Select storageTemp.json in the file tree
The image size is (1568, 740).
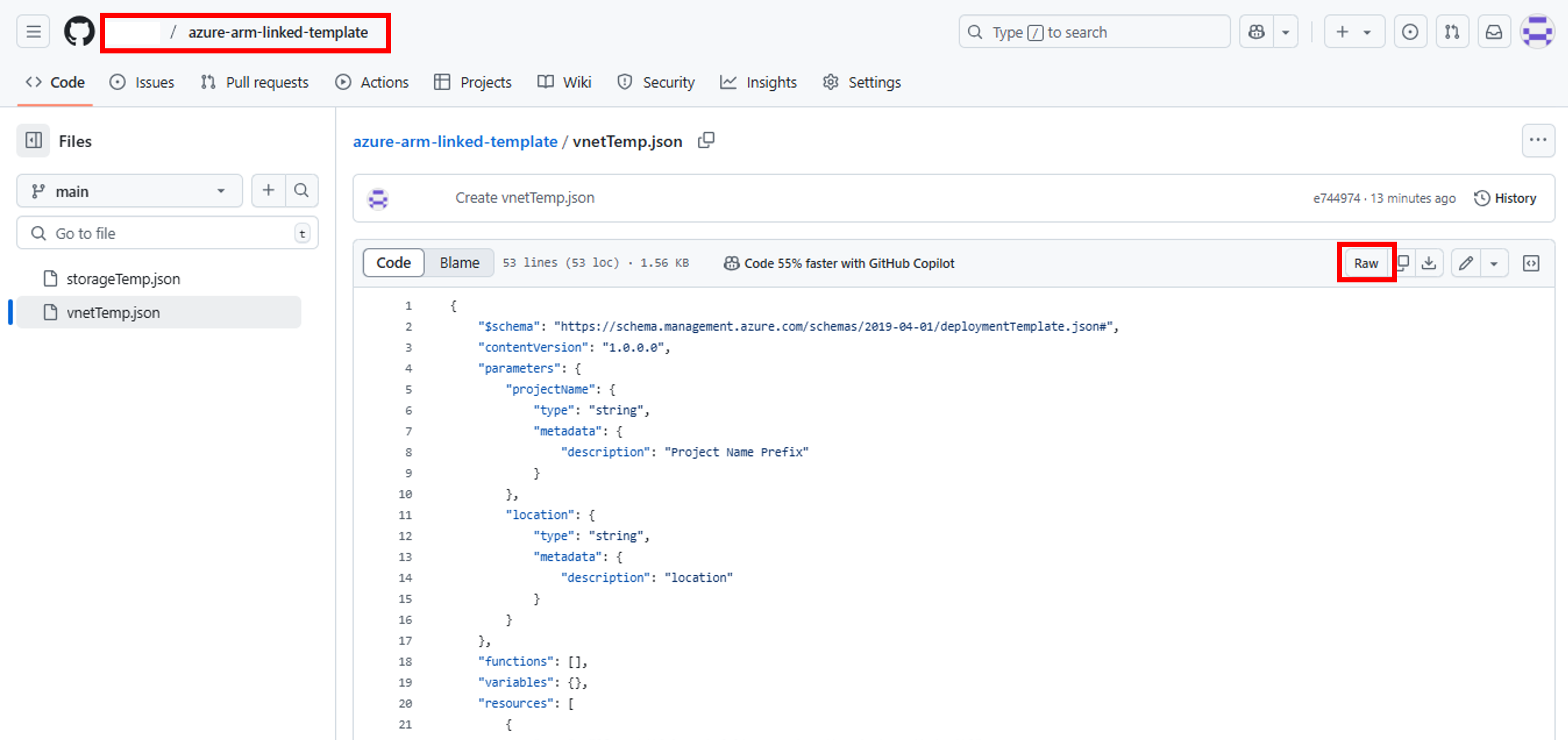[x=123, y=278]
